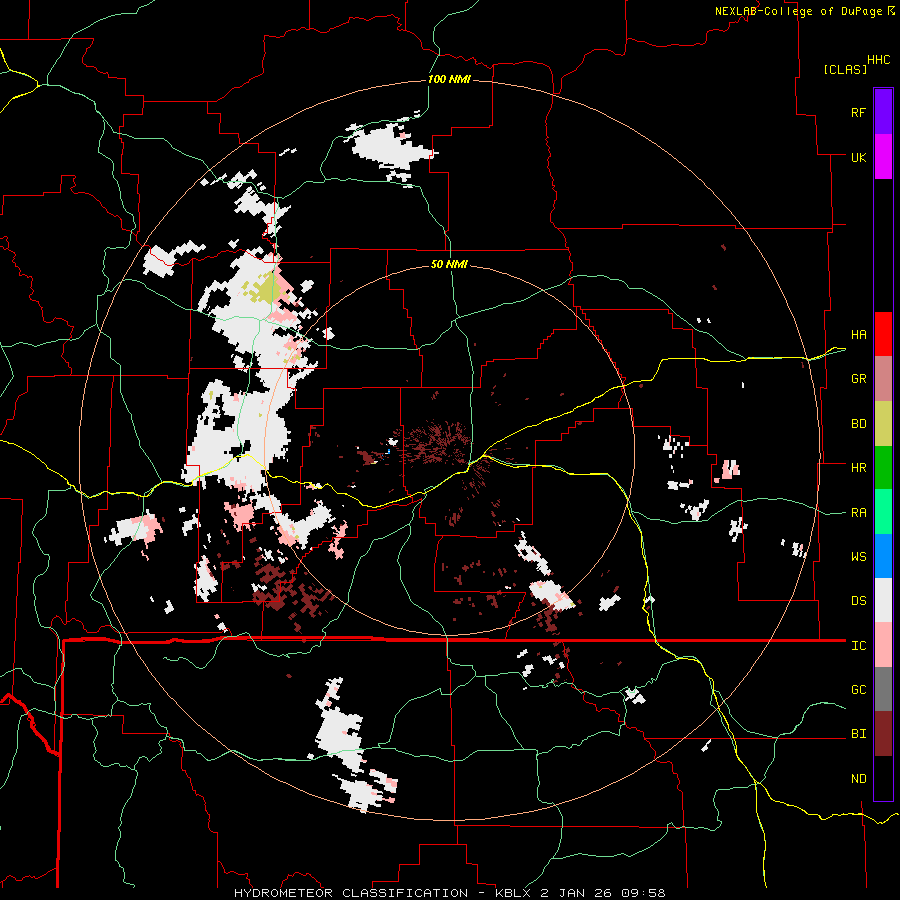The width and height of the screenshot is (900, 900).
Task: Select the IC pink legend swatch
Action: 883,645
